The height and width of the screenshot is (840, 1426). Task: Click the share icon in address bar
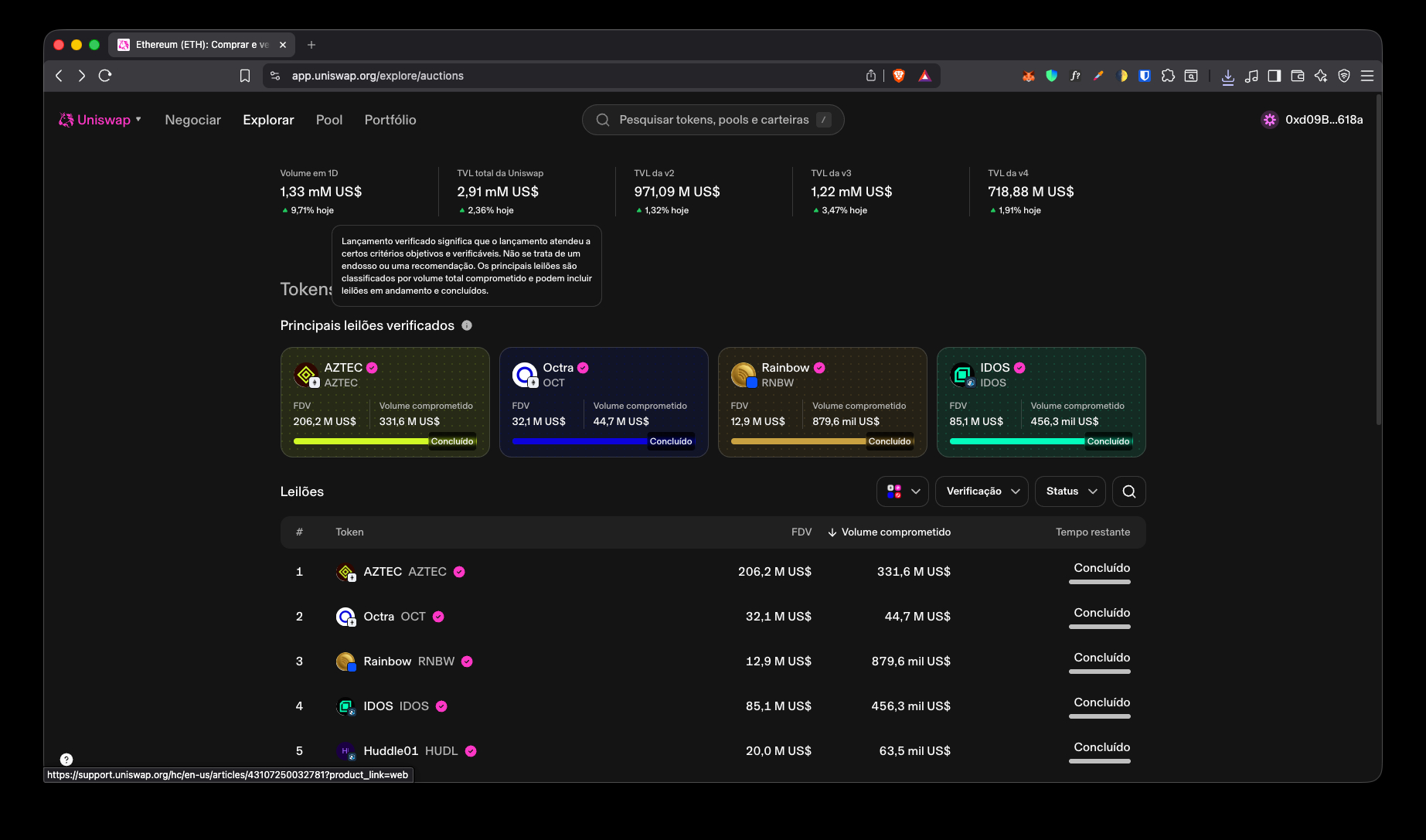871,76
